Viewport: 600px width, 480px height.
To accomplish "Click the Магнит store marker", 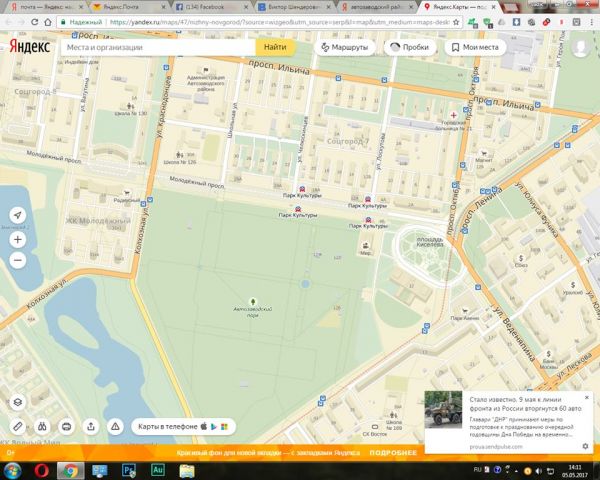I will pos(484,153).
